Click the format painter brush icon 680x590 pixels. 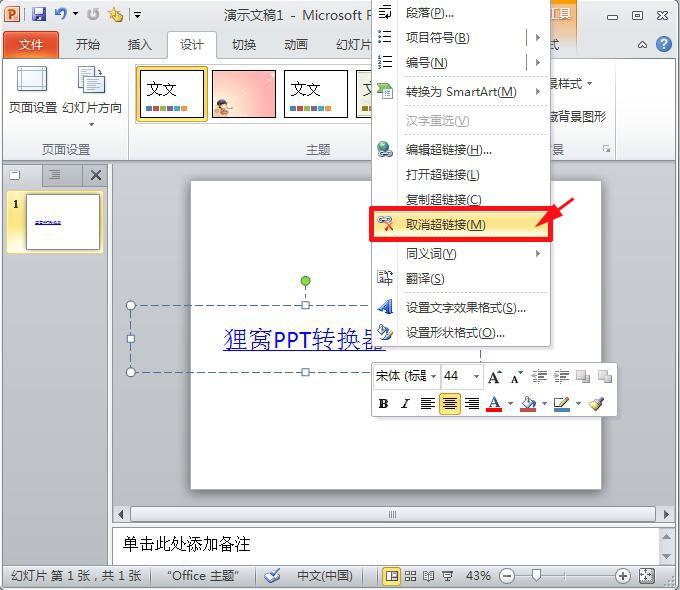coord(597,403)
